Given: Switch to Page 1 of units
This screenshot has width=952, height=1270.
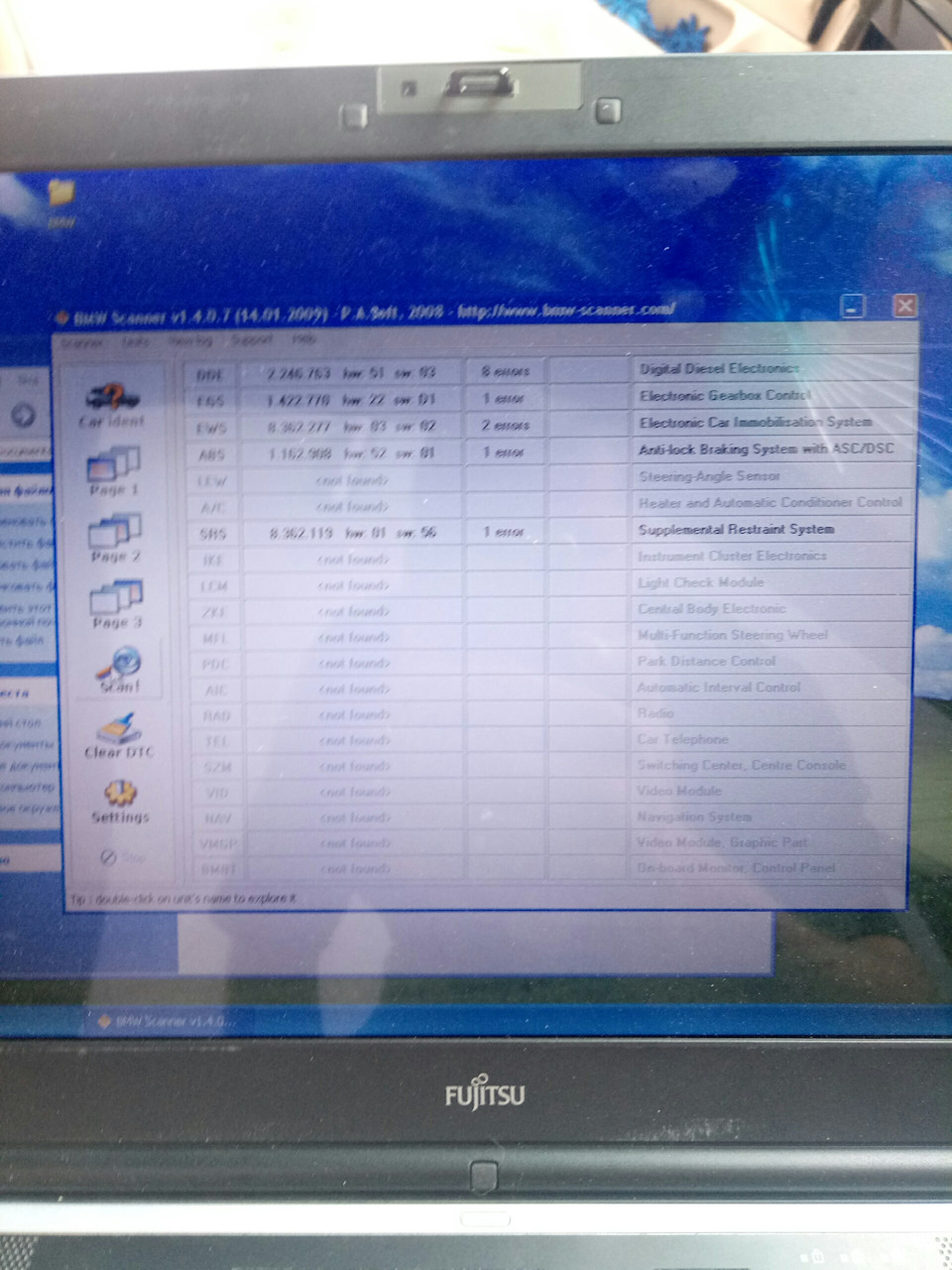Looking at the screenshot, I should [114, 470].
